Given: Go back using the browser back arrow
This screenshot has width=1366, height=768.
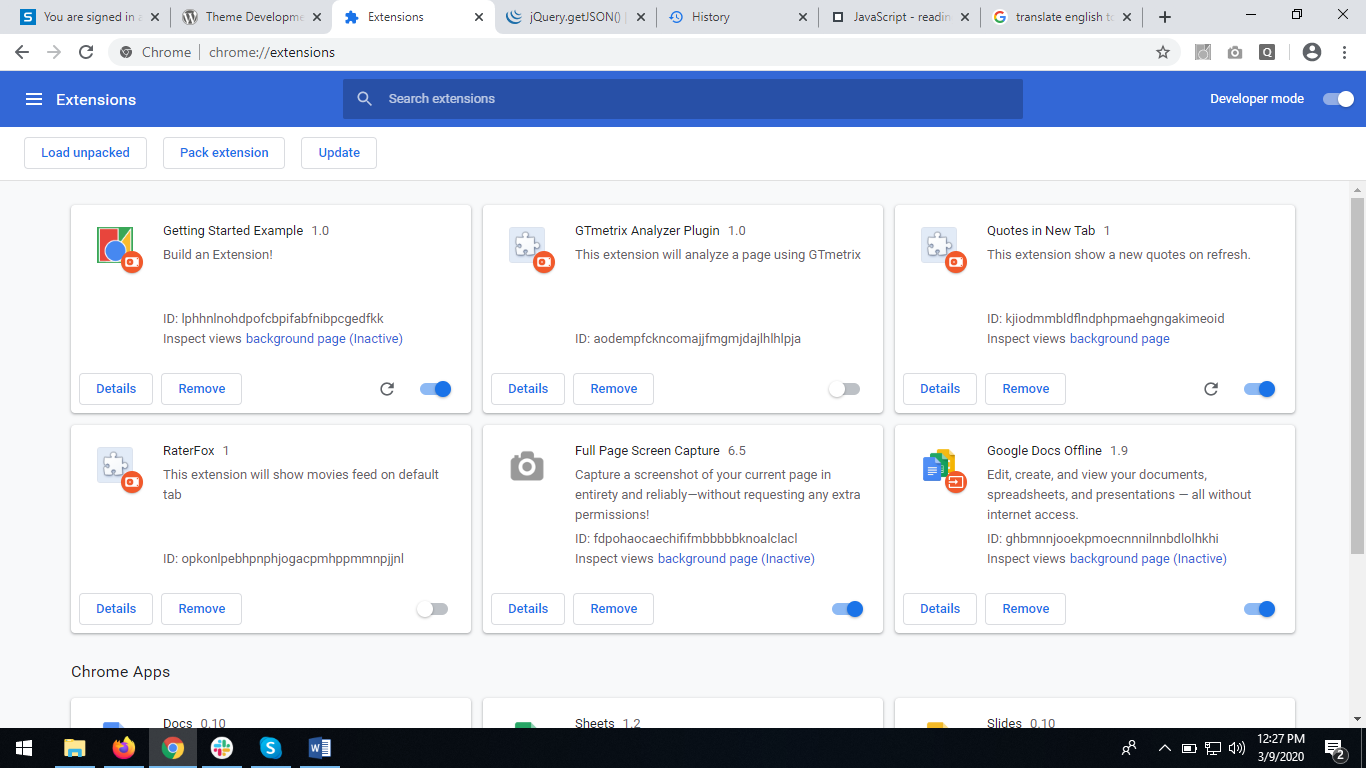Looking at the screenshot, I should [22, 52].
